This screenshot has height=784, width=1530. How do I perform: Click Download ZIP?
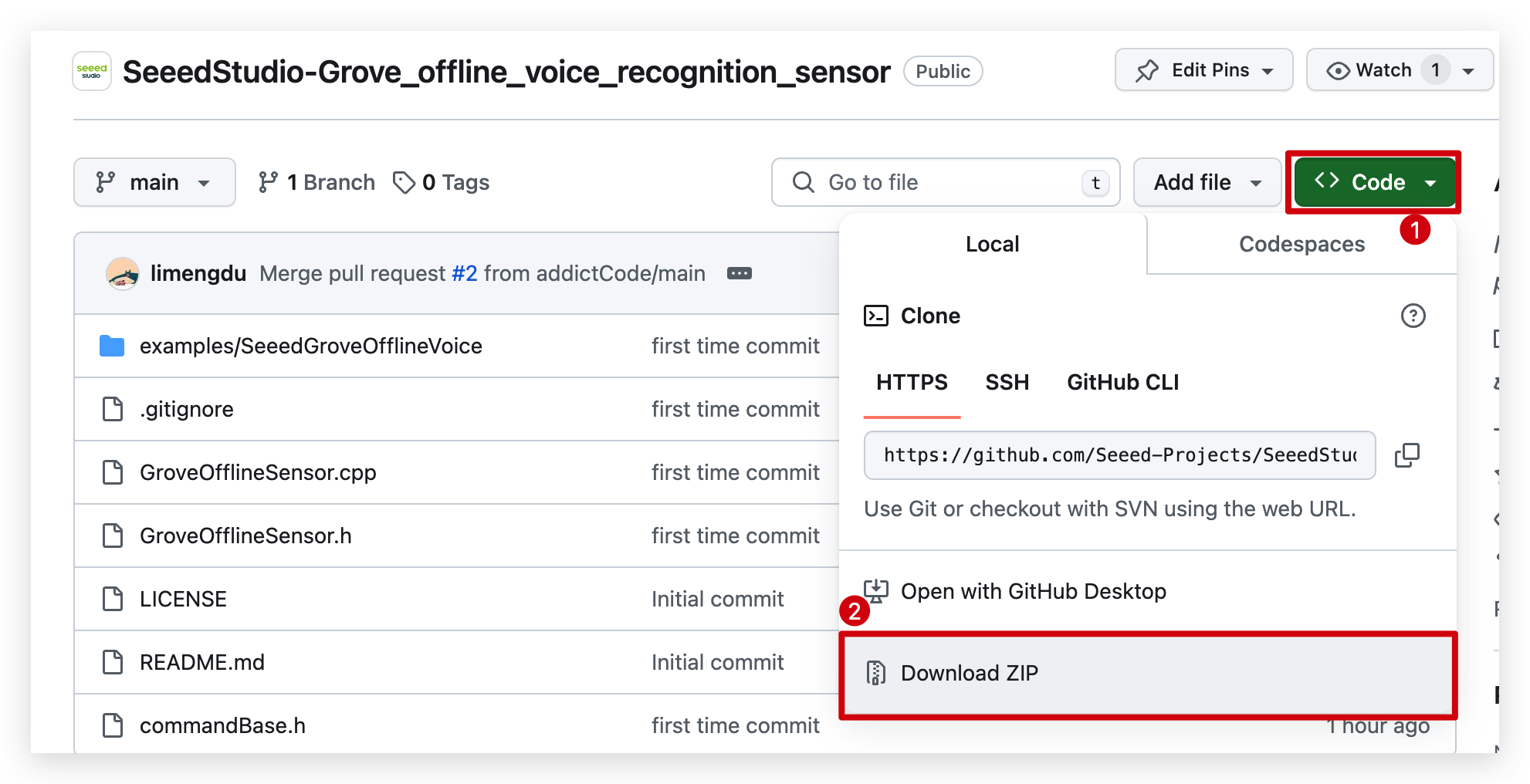[1147, 673]
